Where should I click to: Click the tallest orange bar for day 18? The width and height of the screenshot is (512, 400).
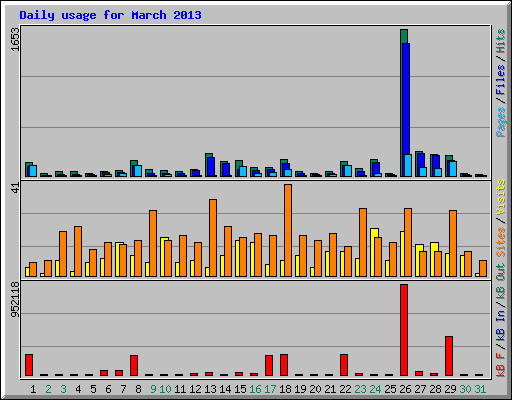288,230
